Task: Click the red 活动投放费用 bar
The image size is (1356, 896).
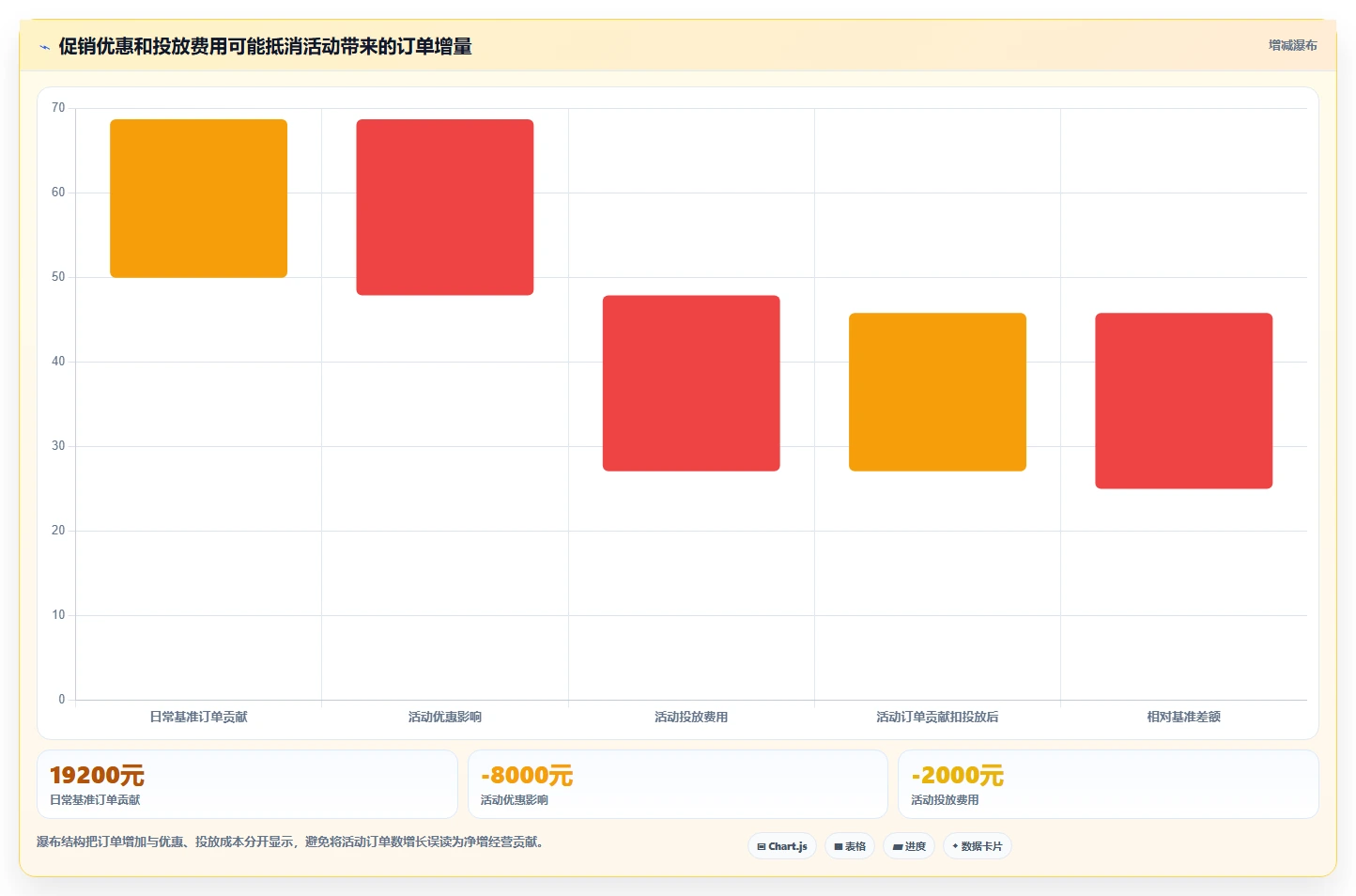Action: [691, 383]
